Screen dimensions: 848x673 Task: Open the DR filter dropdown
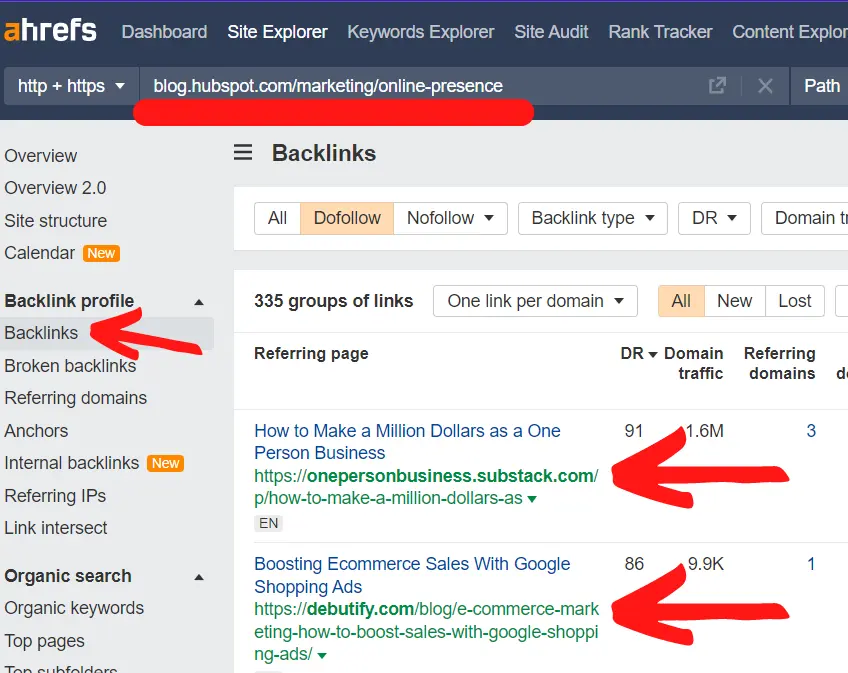[714, 218]
